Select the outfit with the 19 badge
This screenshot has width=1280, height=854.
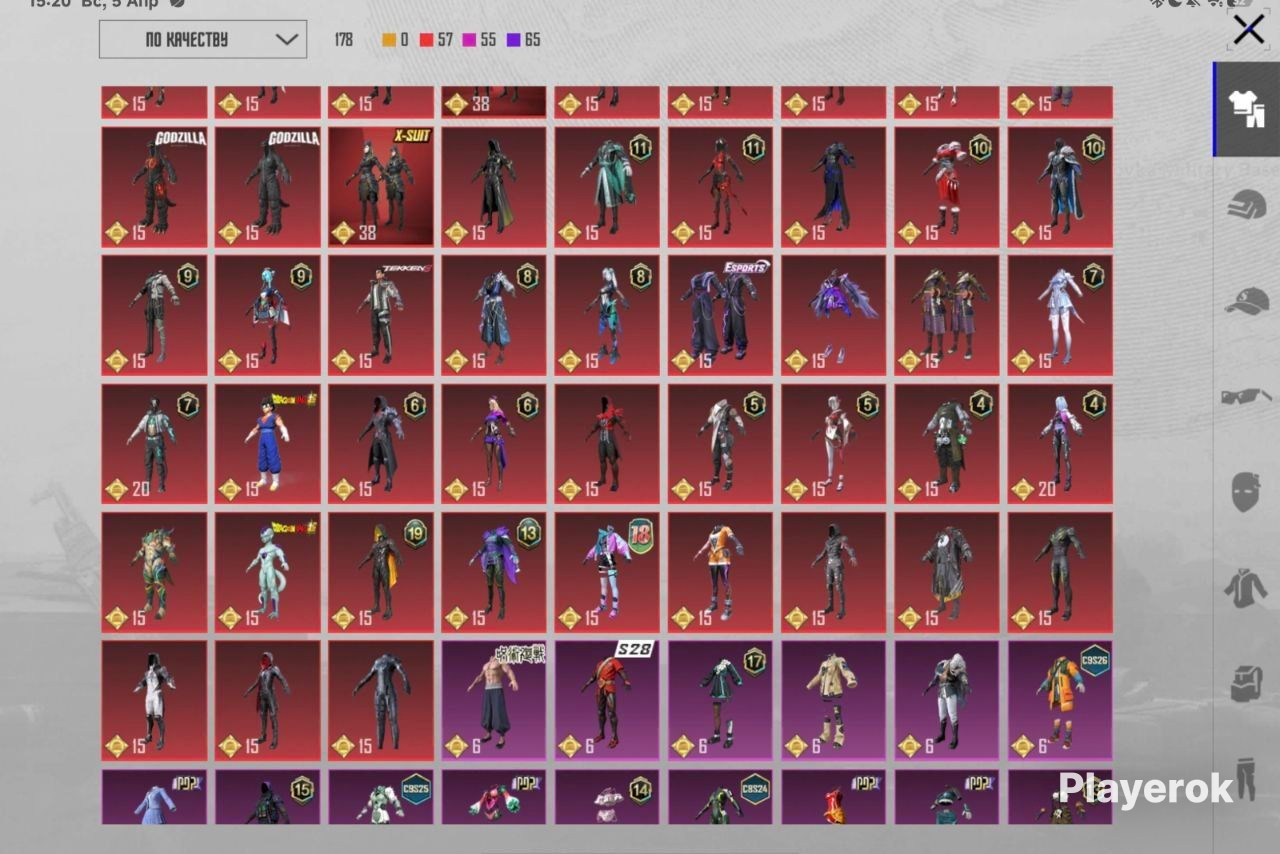pyautogui.click(x=381, y=573)
